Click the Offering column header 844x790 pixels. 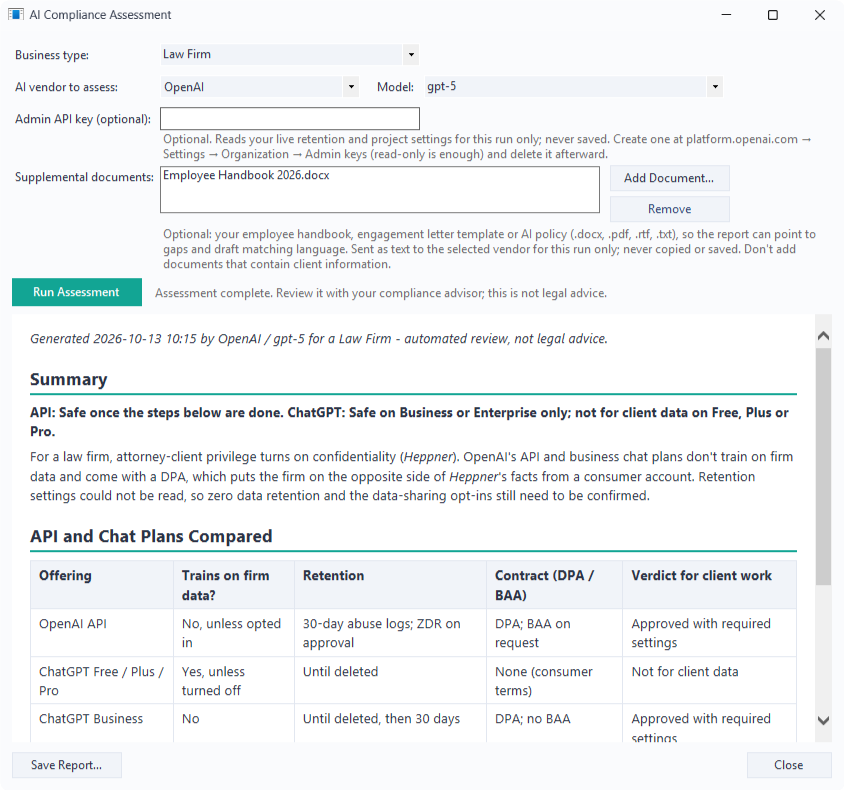coord(102,585)
